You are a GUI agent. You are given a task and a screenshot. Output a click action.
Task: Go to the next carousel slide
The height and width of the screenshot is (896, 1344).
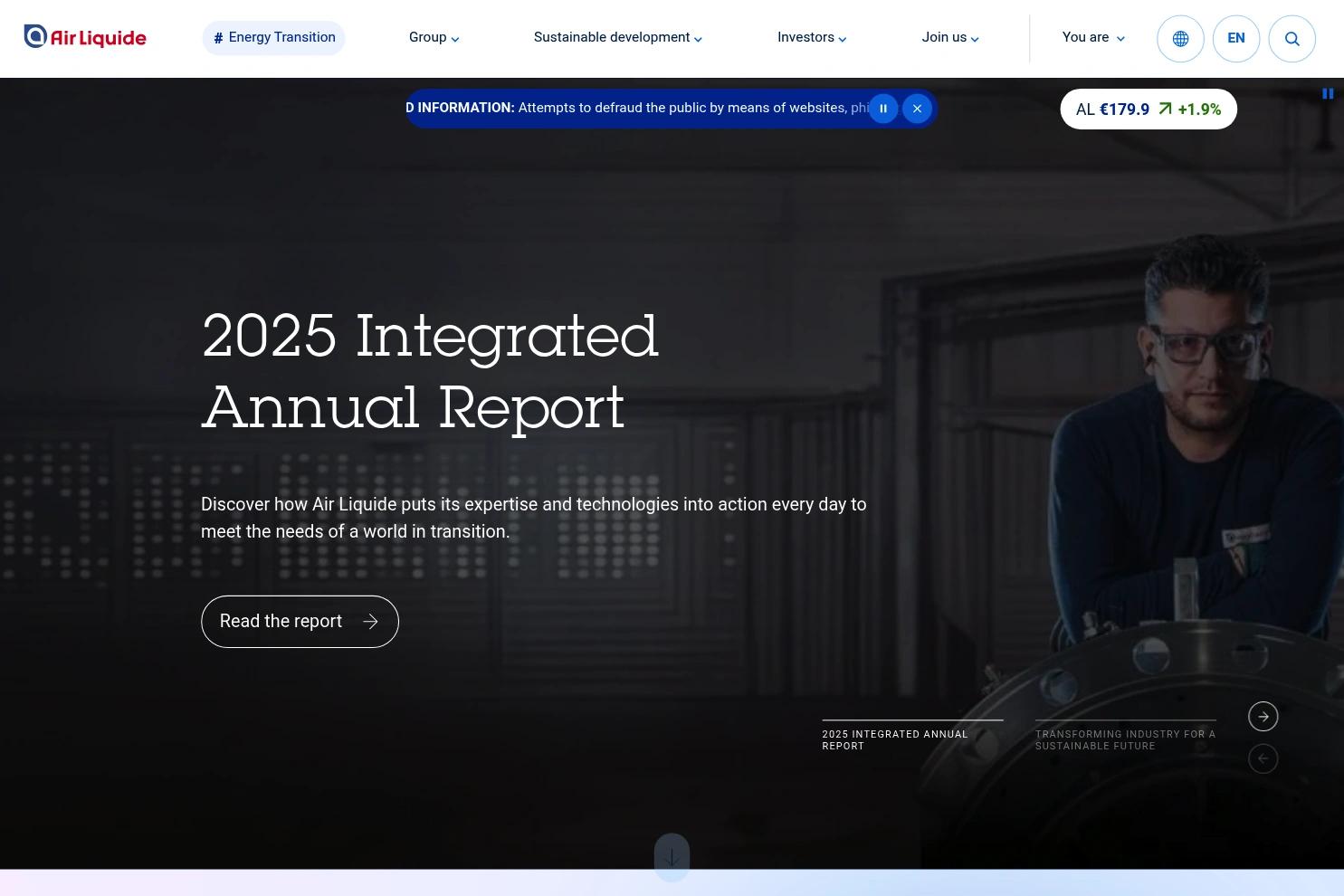pyautogui.click(x=1263, y=717)
